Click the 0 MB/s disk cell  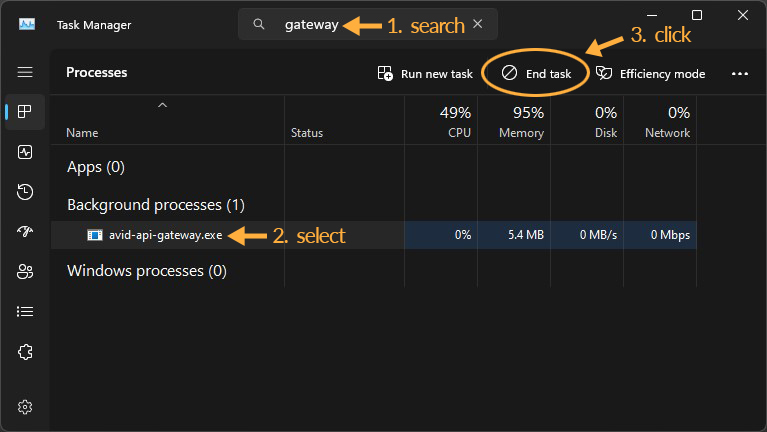tap(587, 235)
